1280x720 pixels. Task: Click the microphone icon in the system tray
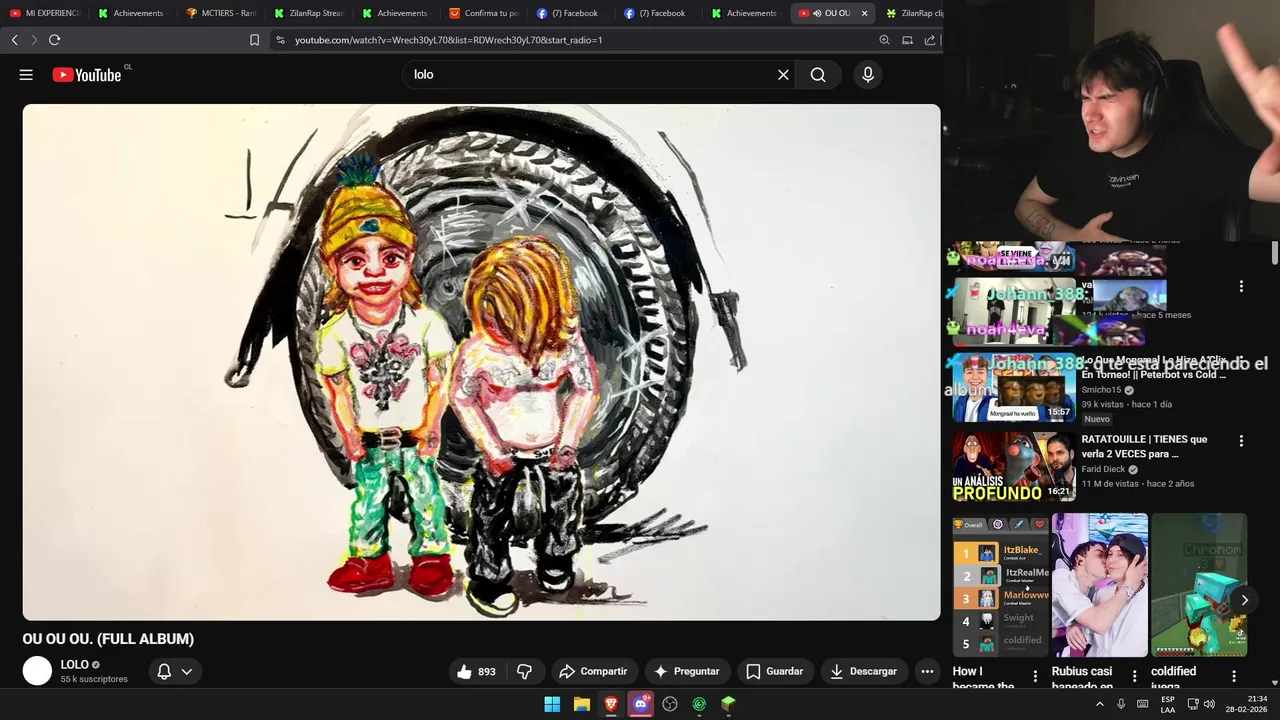1121,704
